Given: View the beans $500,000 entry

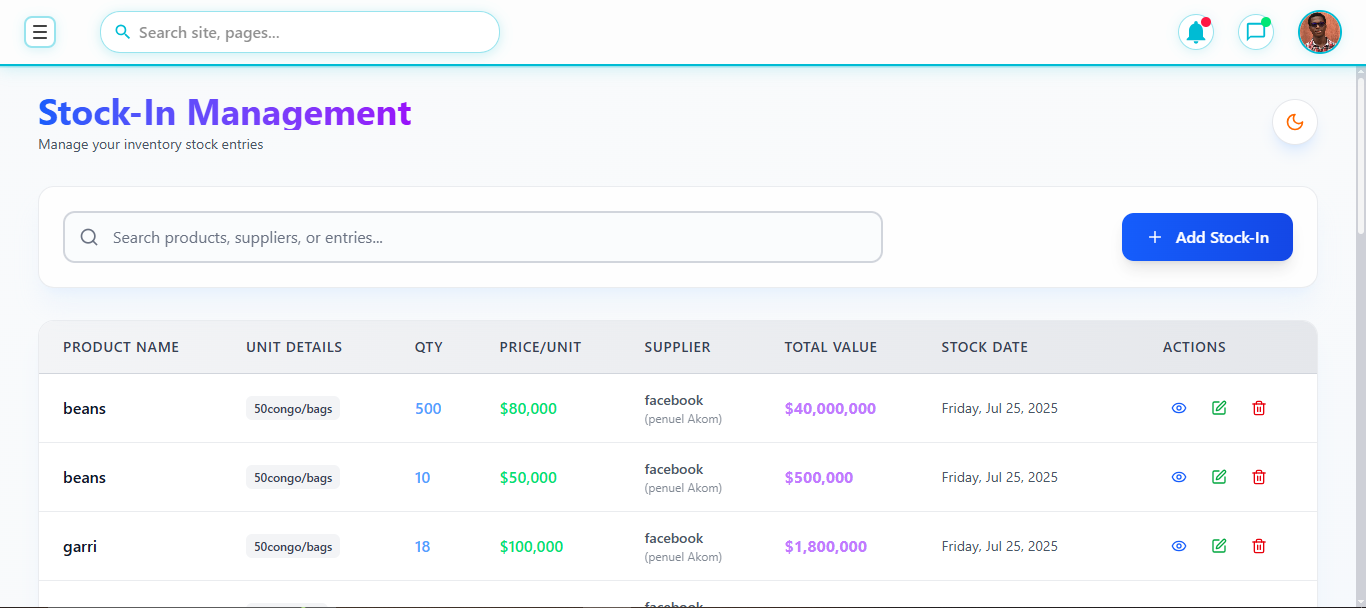Looking at the screenshot, I should (1179, 477).
